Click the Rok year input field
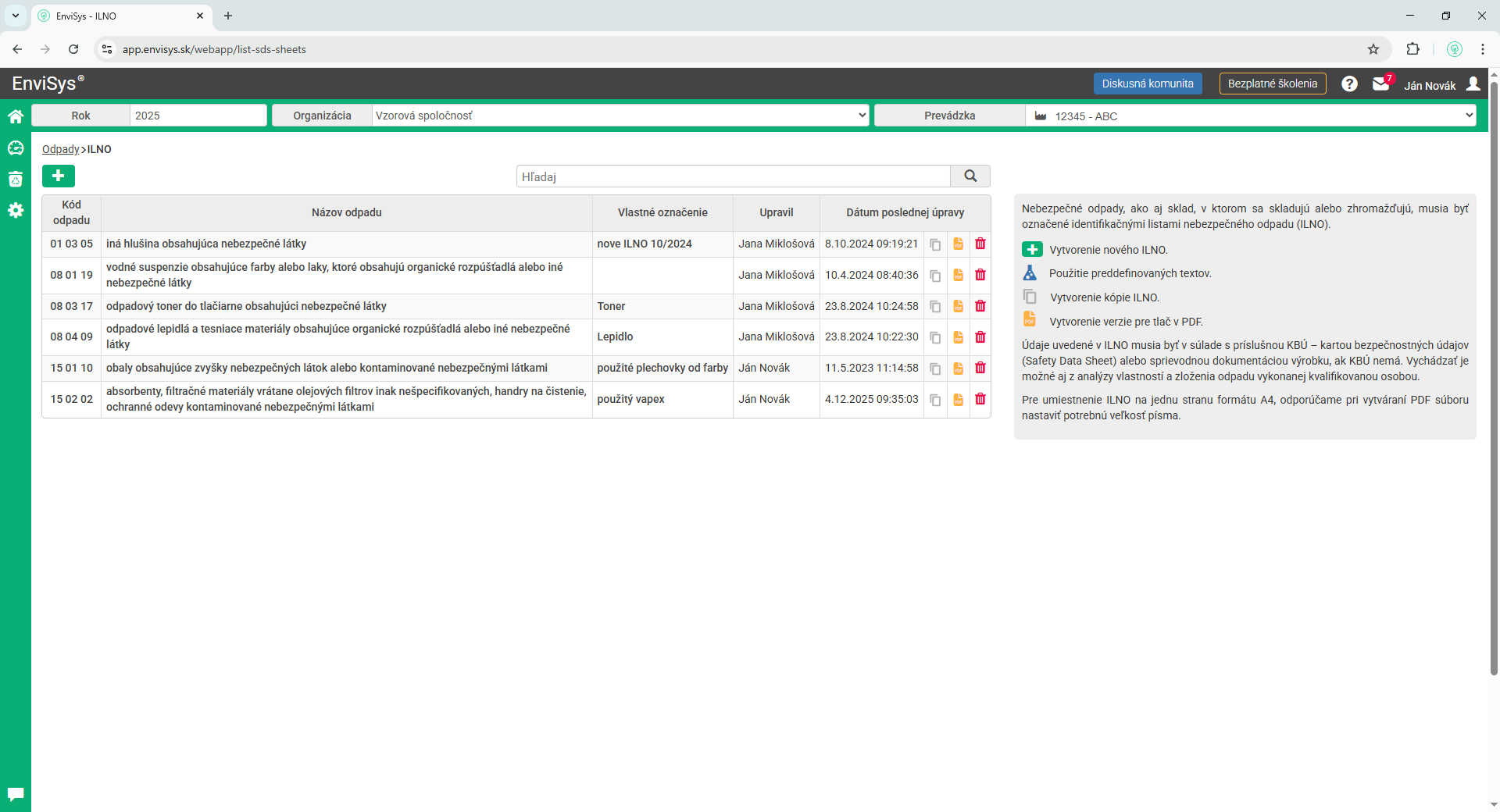1500x812 pixels. (x=198, y=116)
